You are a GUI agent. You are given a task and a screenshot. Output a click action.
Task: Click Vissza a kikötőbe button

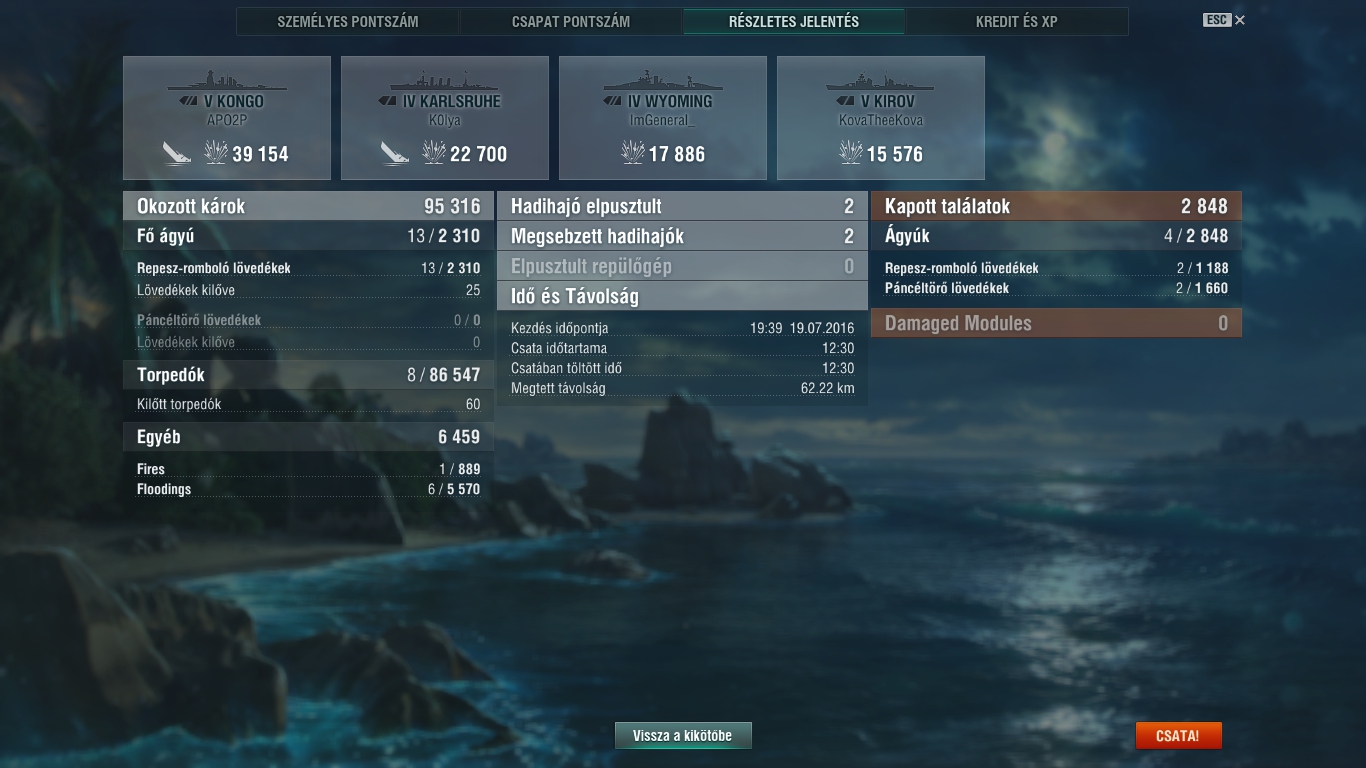click(x=683, y=736)
